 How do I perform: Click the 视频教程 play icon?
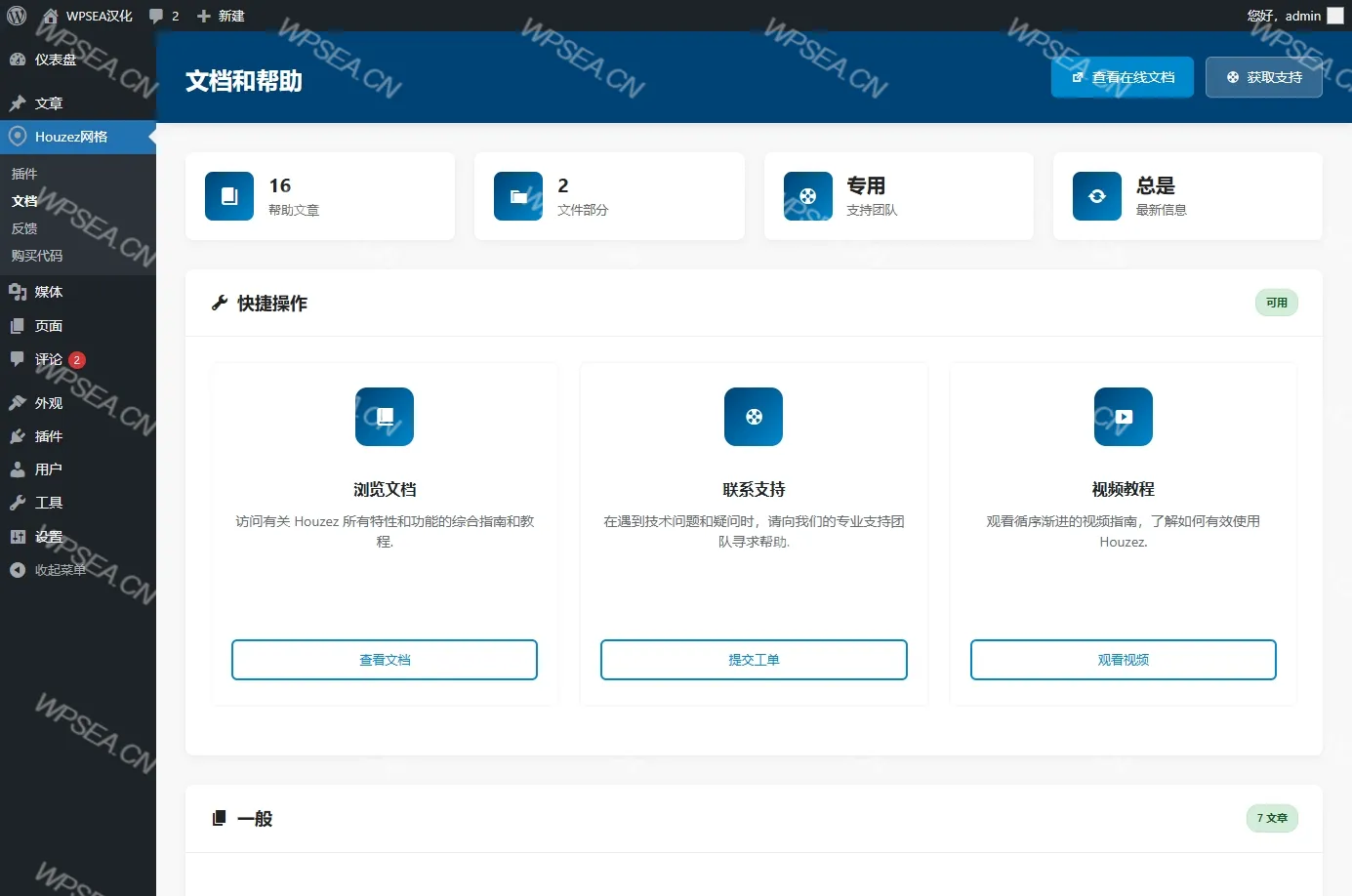coord(1124,417)
